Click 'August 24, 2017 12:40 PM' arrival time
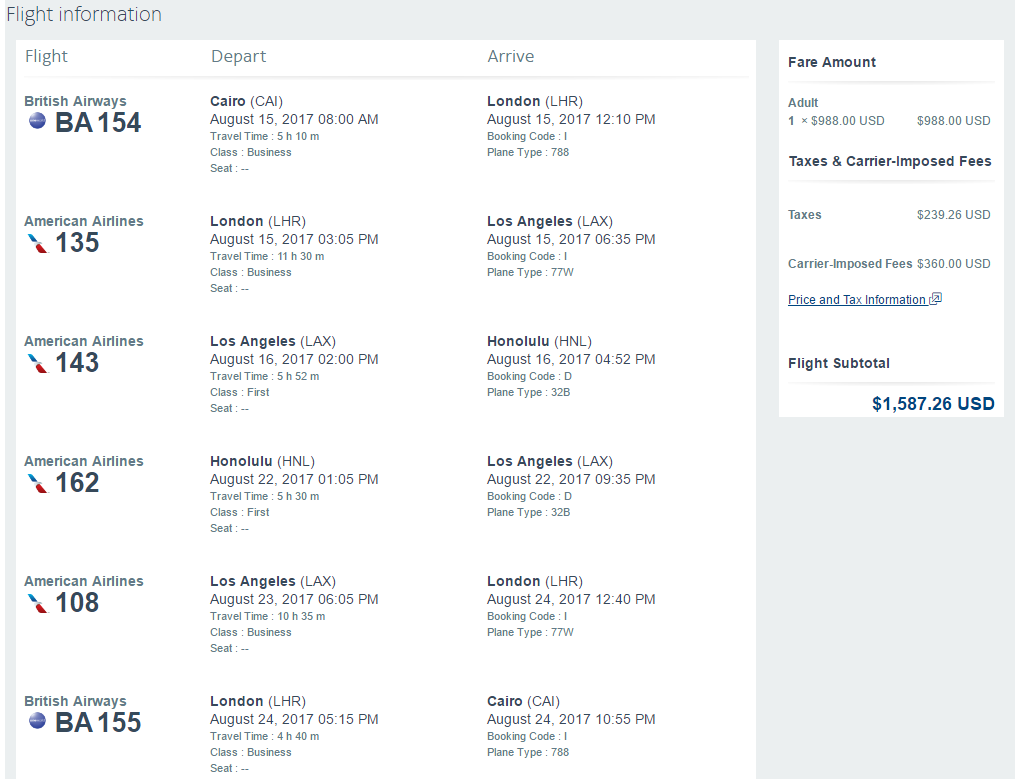1023x779 pixels. [x=571, y=600]
